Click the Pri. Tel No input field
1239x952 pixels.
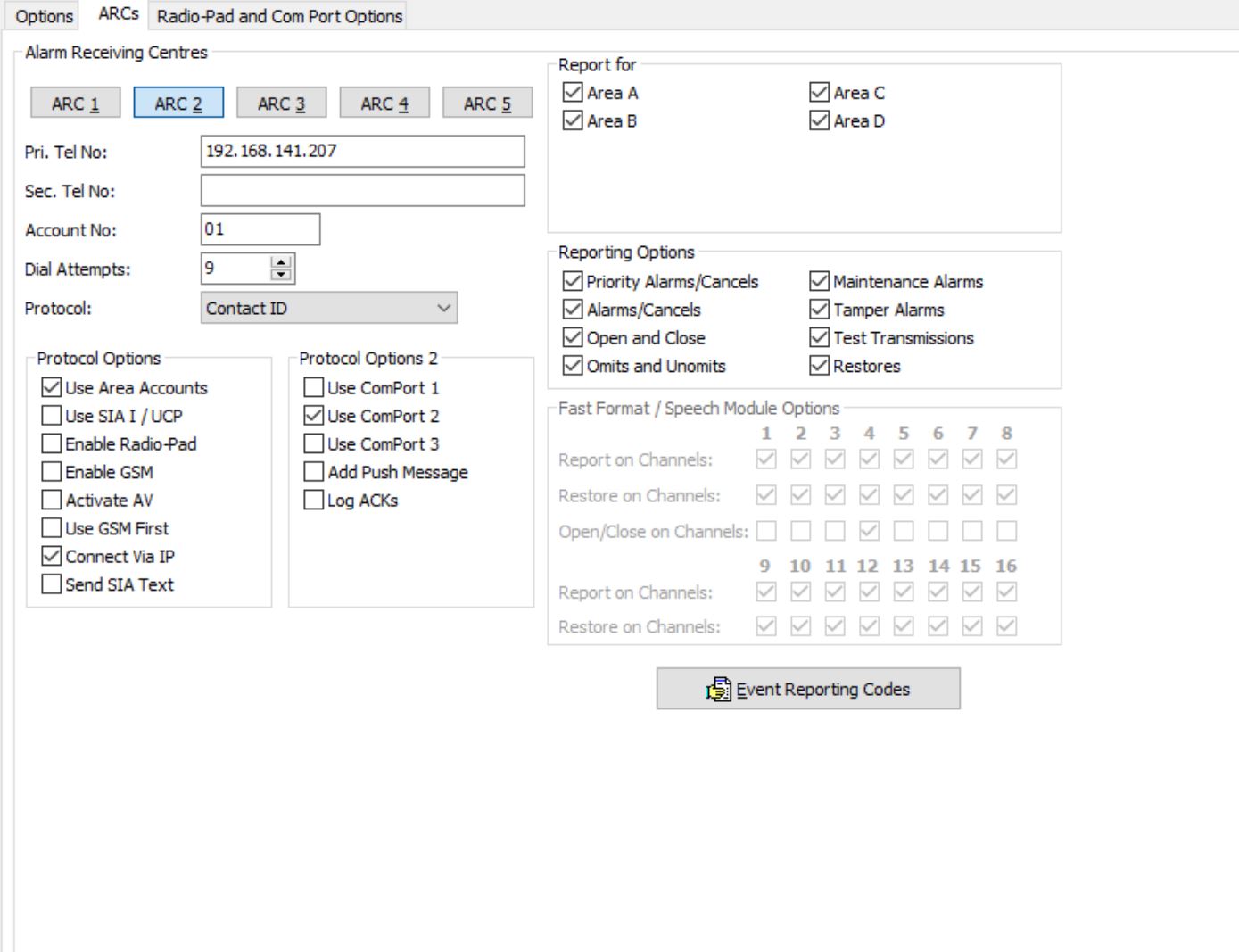click(362, 152)
